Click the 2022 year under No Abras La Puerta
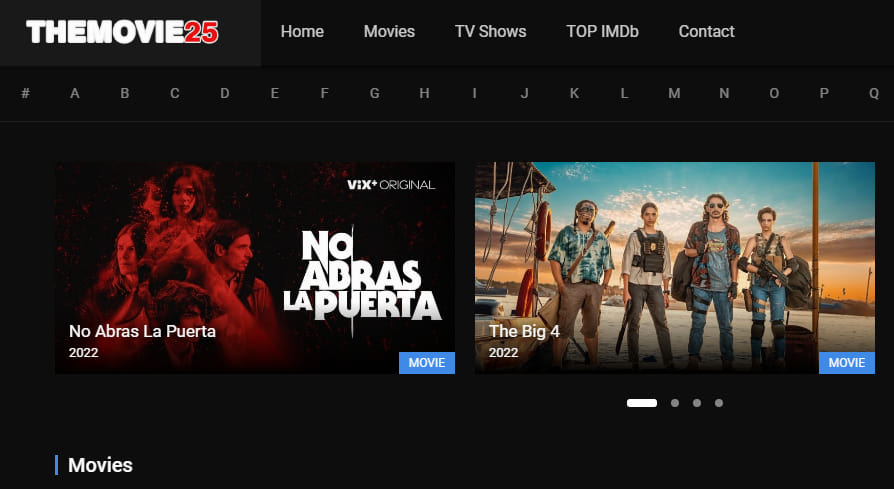 (x=84, y=353)
